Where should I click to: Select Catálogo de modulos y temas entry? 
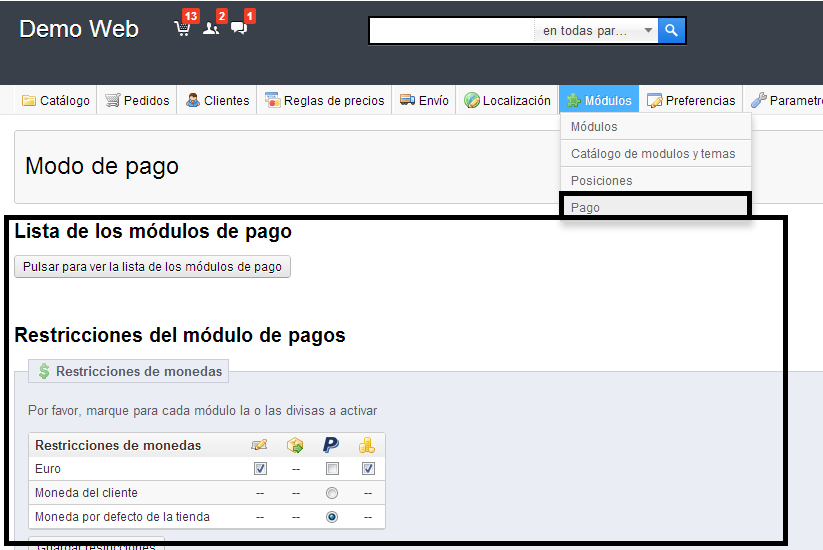[x=656, y=153]
